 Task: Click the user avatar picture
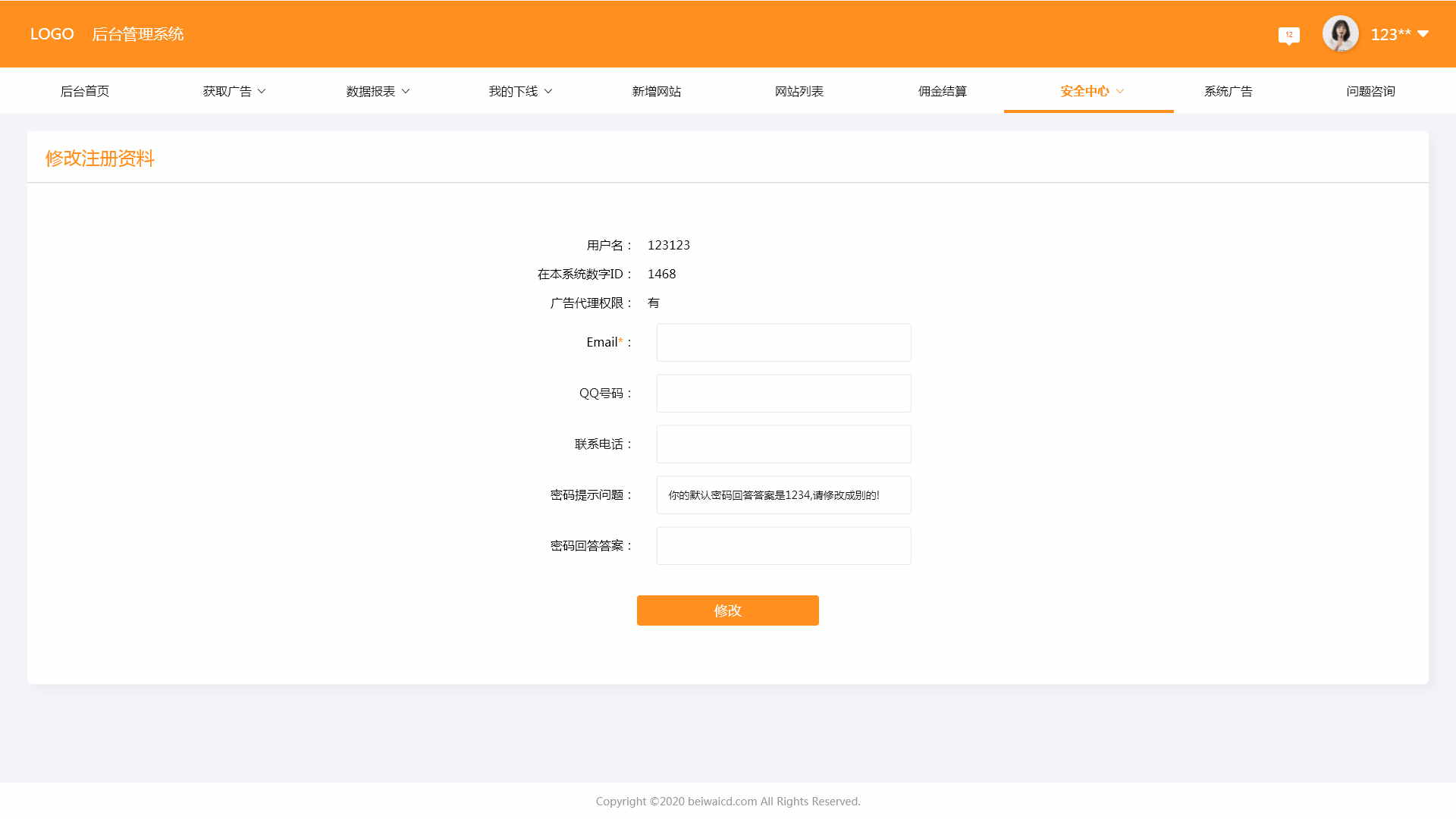pyautogui.click(x=1340, y=34)
